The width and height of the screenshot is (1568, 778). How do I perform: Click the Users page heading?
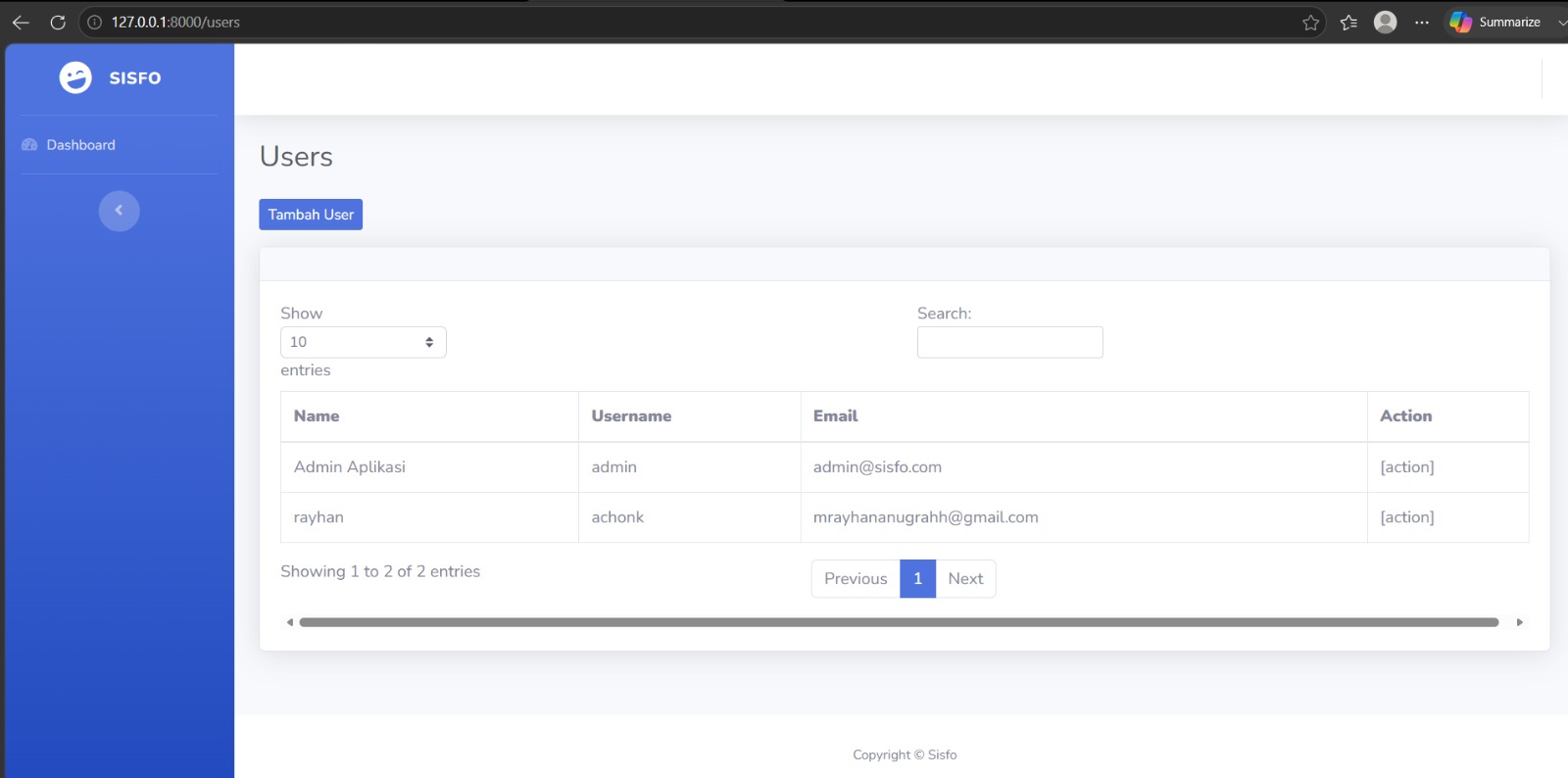tap(296, 157)
